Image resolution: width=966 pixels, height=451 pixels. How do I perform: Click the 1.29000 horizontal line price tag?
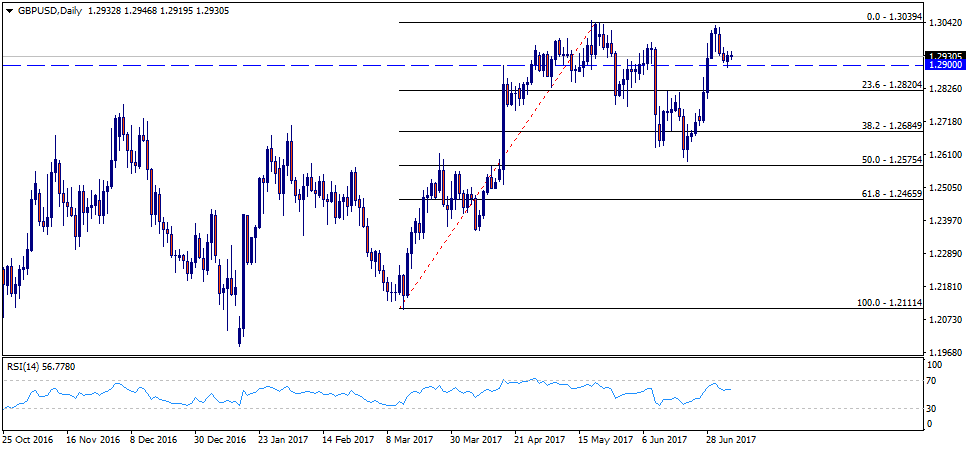(x=943, y=65)
